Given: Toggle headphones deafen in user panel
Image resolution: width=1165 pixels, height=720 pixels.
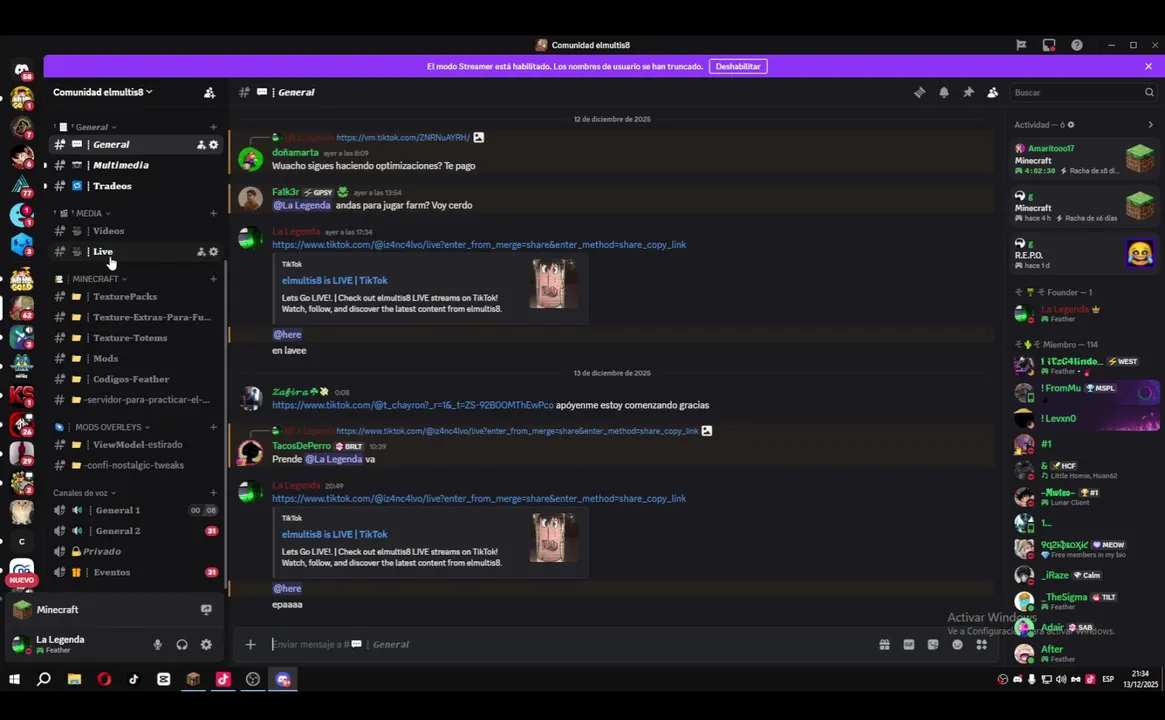Looking at the screenshot, I should click(x=182, y=645).
